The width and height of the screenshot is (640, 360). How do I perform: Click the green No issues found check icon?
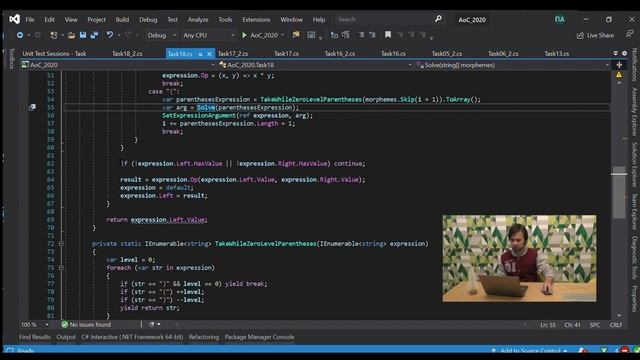[x=64, y=324]
